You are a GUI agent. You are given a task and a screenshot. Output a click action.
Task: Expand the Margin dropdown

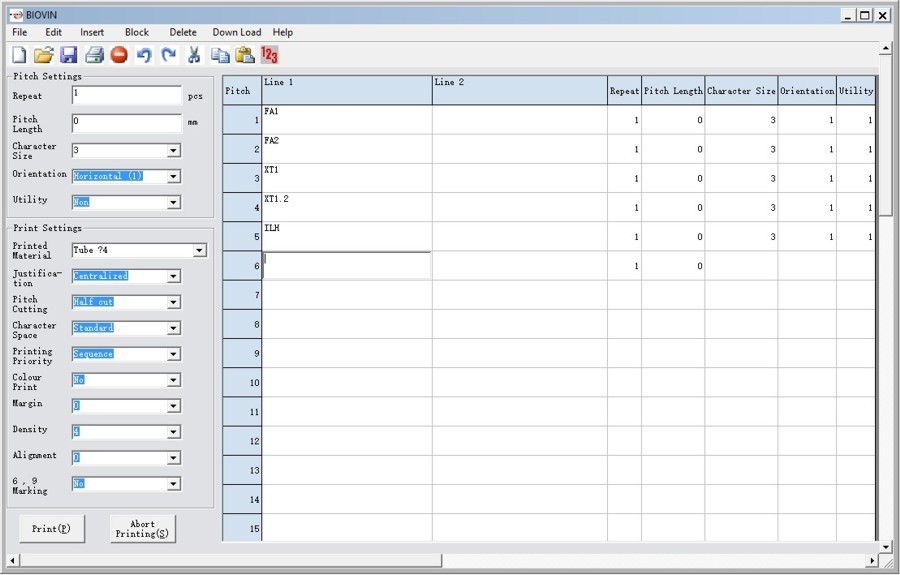tap(173, 406)
